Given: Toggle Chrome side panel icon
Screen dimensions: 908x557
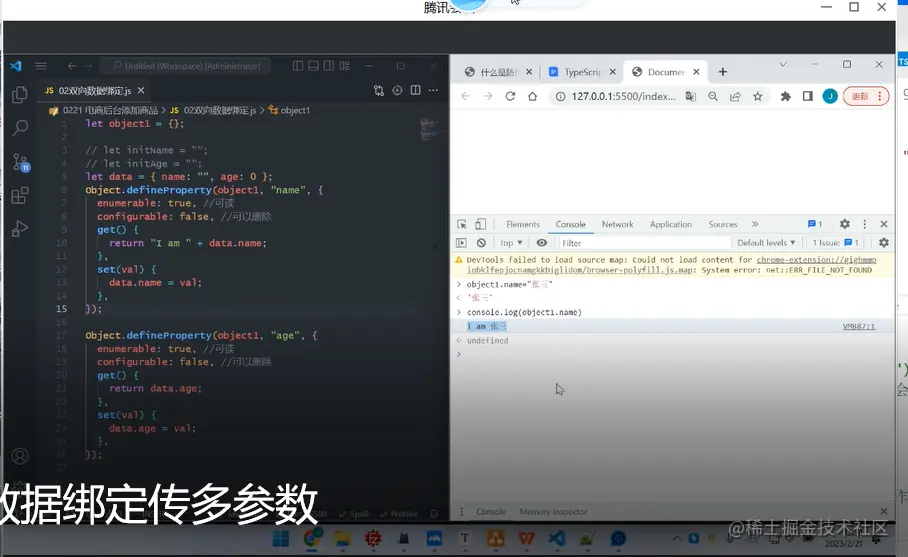Looking at the screenshot, I should point(807,96).
